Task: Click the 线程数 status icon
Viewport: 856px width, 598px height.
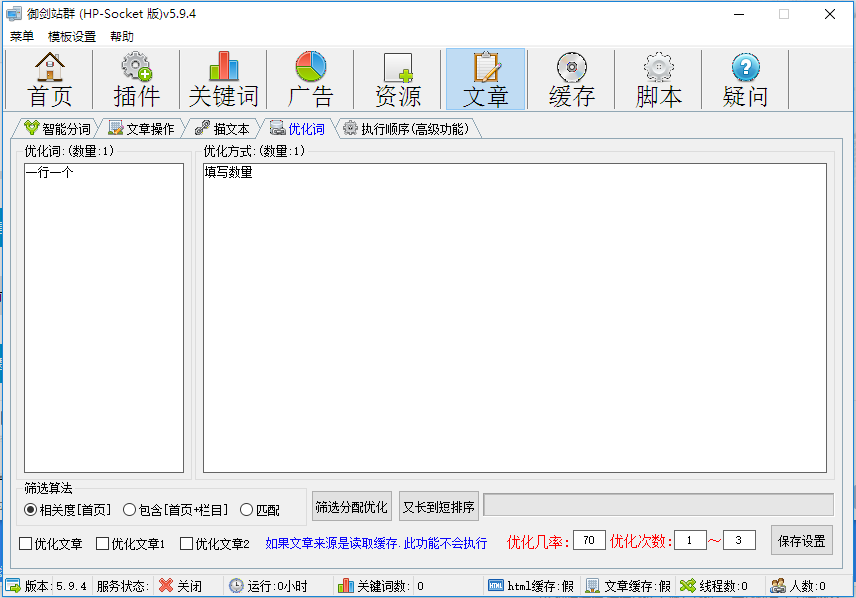Action: click(x=688, y=585)
